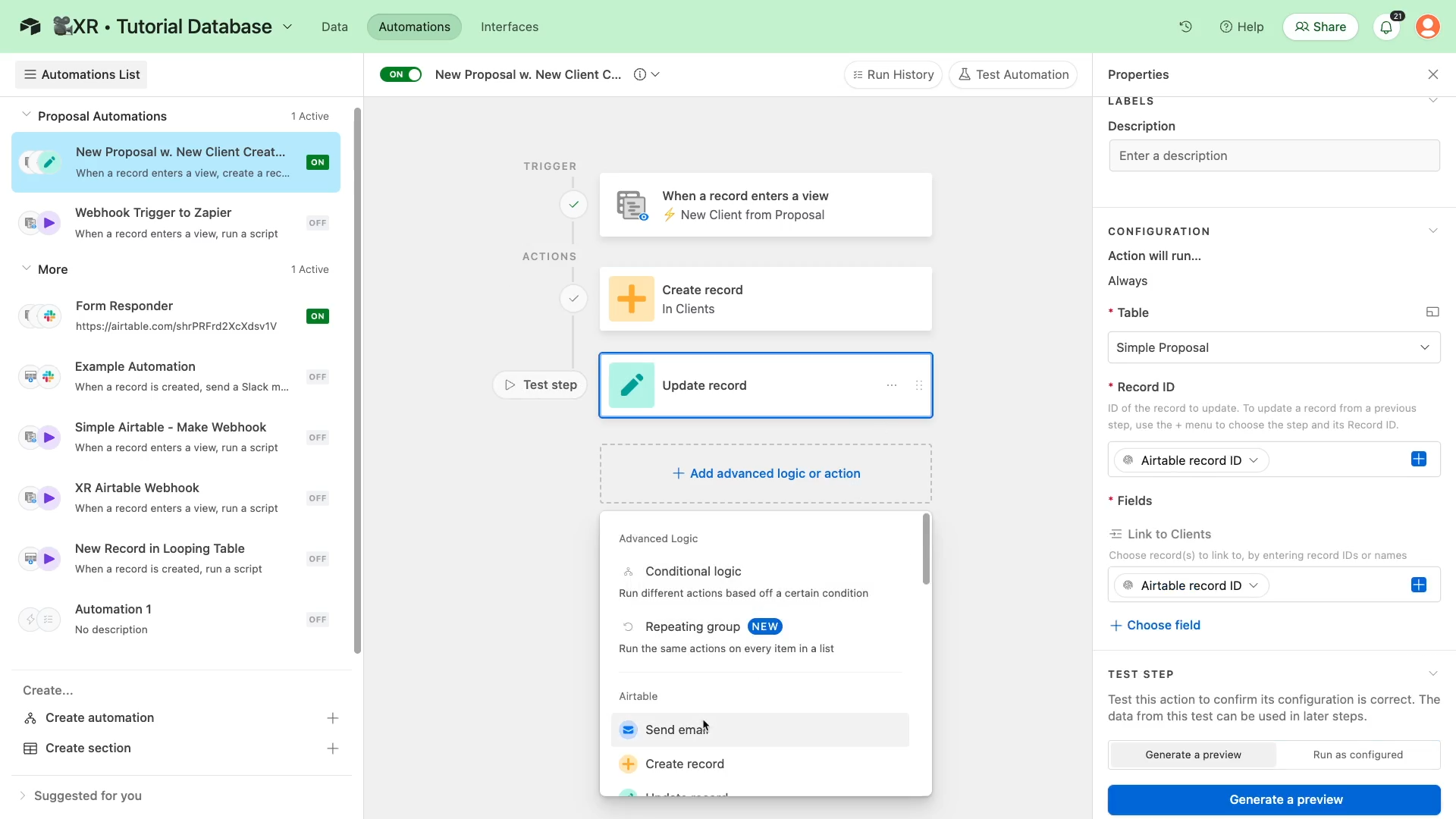Click the Update record drag handle
The image size is (1456, 819).
click(919, 385)
